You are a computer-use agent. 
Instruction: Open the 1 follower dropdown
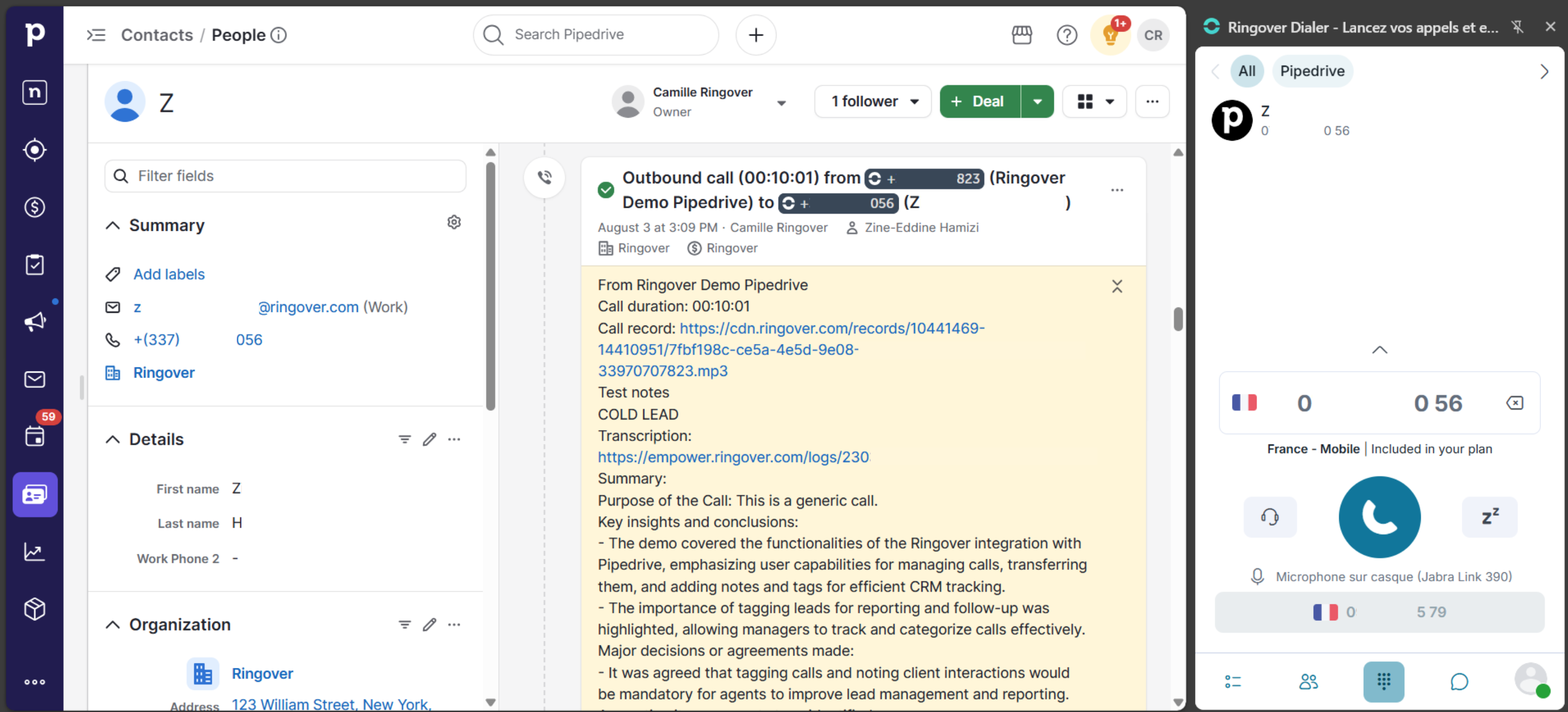pos(872,101)
